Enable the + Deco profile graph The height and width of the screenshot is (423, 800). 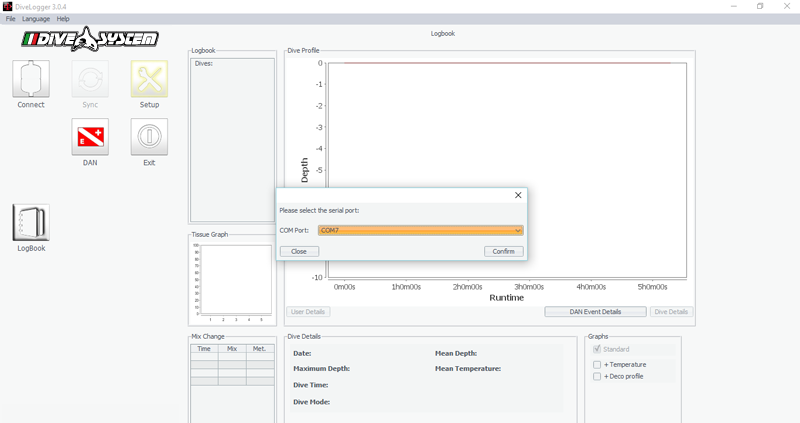pyautogui.click(x=597, y=377)
